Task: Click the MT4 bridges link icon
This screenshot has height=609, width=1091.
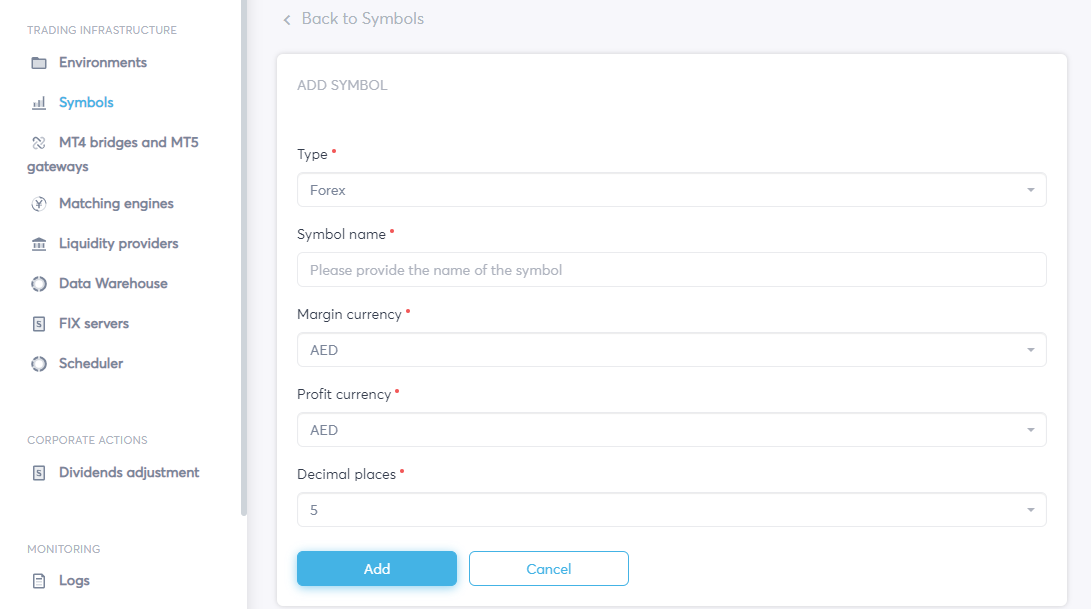Action: click(x=39, y=143)
